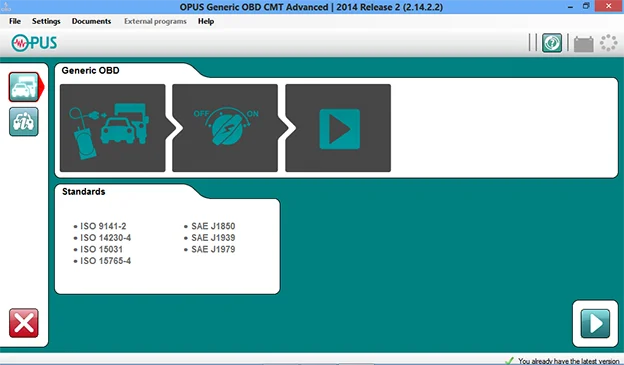The height and width of the screenshot is (365, 624).
Task: Open the help question mark toolbar icon
Action: (552, 43)
